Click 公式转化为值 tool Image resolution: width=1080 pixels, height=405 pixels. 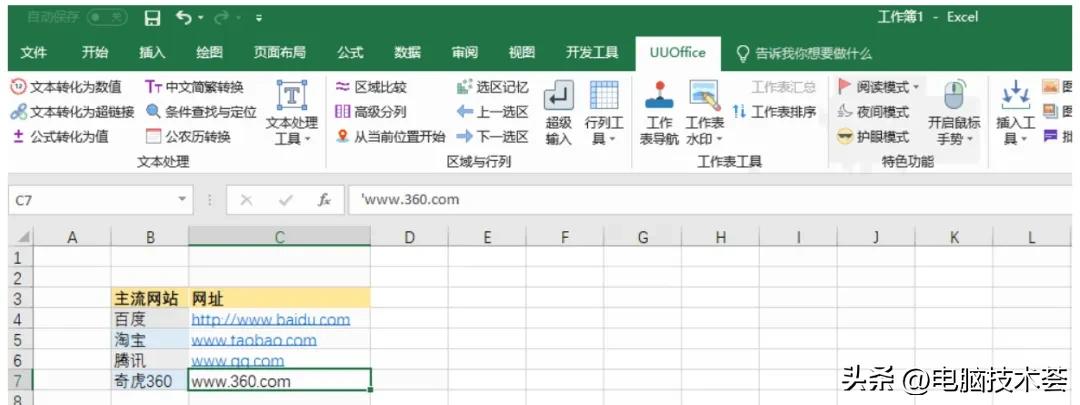coord(60,136)
